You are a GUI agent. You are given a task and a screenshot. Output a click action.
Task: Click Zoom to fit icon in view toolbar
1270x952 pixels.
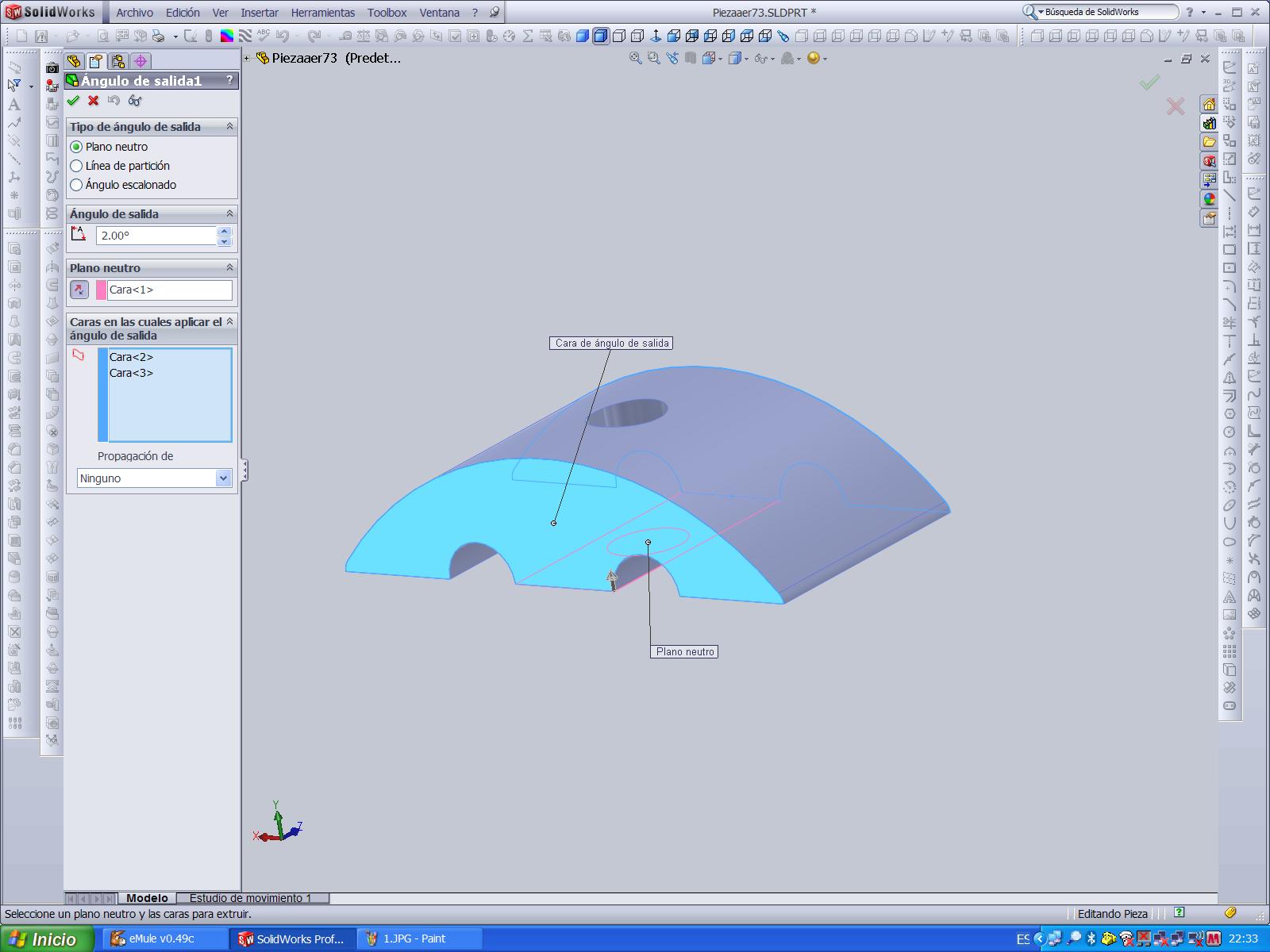click(635, 58)
